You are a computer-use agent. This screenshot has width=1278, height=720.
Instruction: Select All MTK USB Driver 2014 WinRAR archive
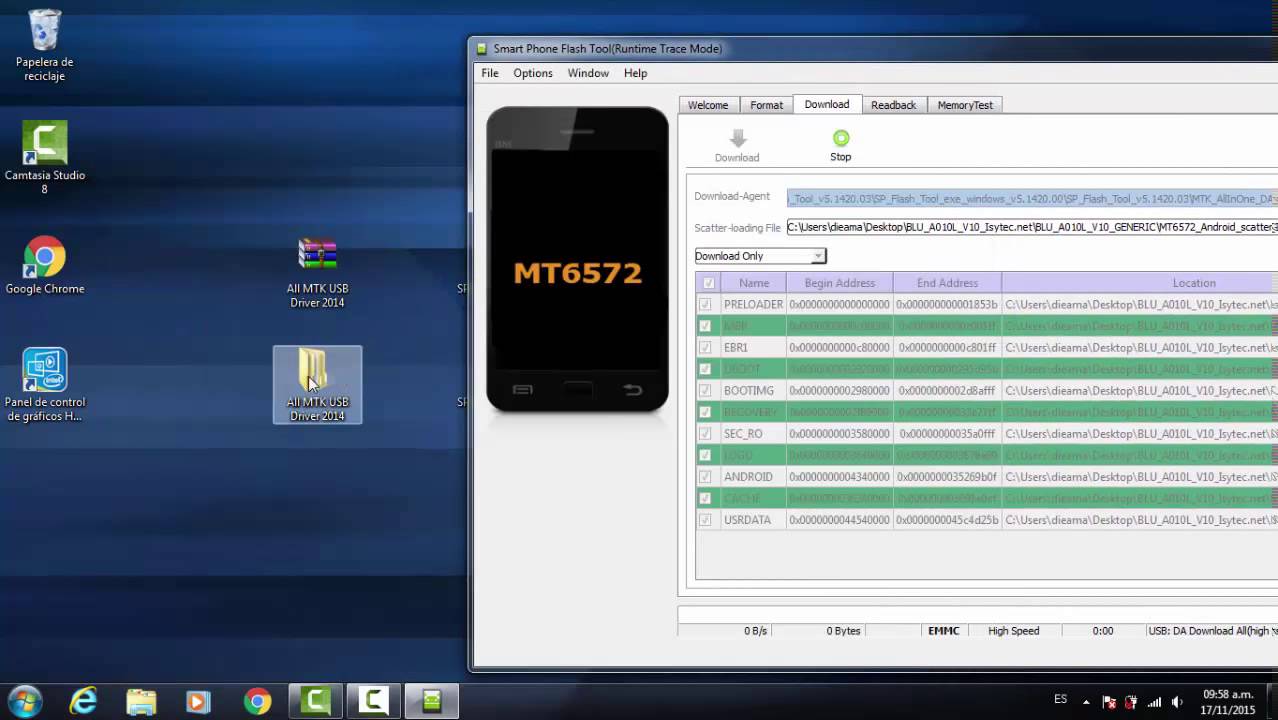(x=317, y=272)
